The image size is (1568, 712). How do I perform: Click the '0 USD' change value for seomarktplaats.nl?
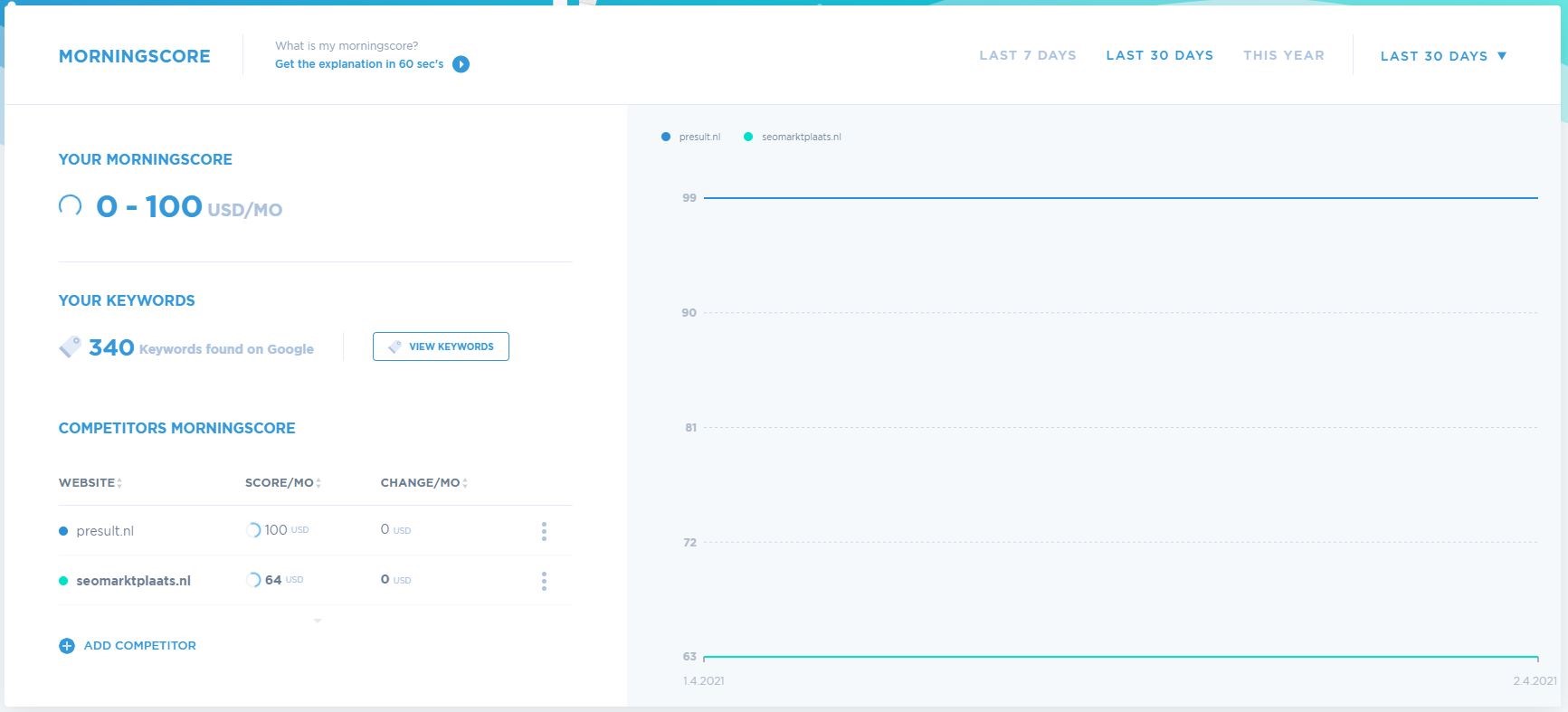(x=395, y=580)
